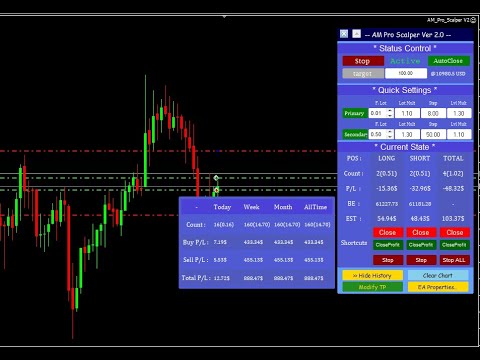Image resolution: width=480 pixels, height=360 pixels.
Task: Click Today Buy P/L value 7.19$
Action: click(x=220, y=242)
